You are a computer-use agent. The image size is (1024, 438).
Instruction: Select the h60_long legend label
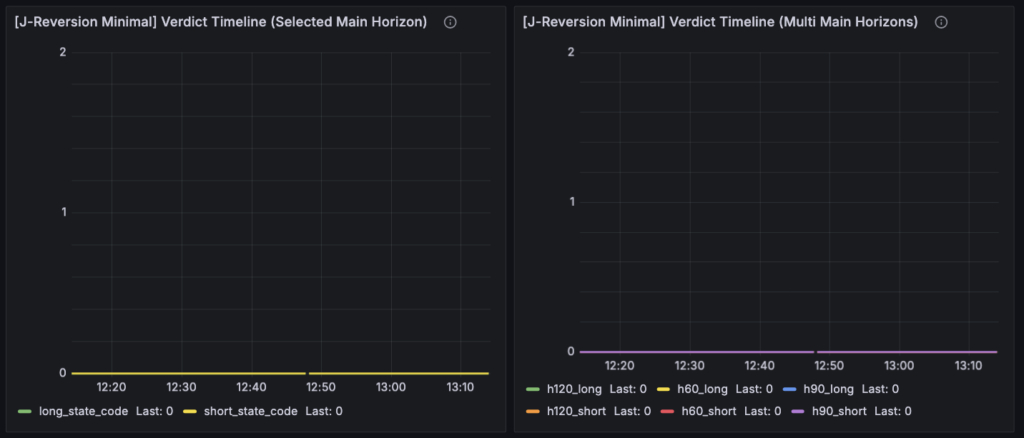pyautogui.click(x=702, y=389)
